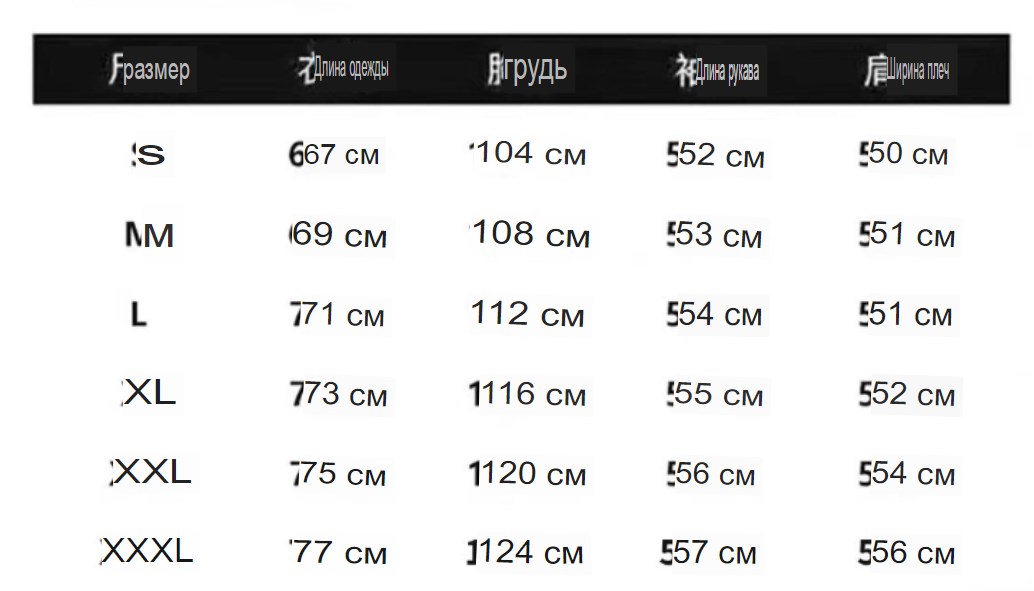Click the 120 см chest value
The image size is (1034, 591).
(x=527, y=474)
